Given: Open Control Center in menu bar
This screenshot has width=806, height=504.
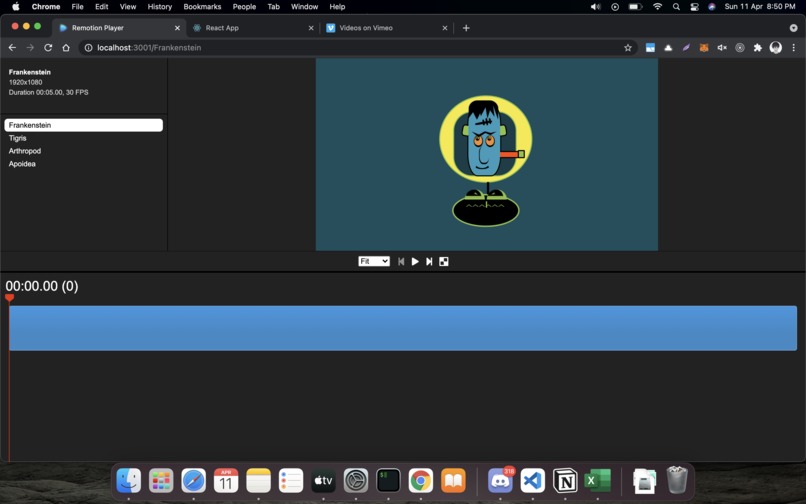Looking at the screenshot, I should [x=694, y=7].
